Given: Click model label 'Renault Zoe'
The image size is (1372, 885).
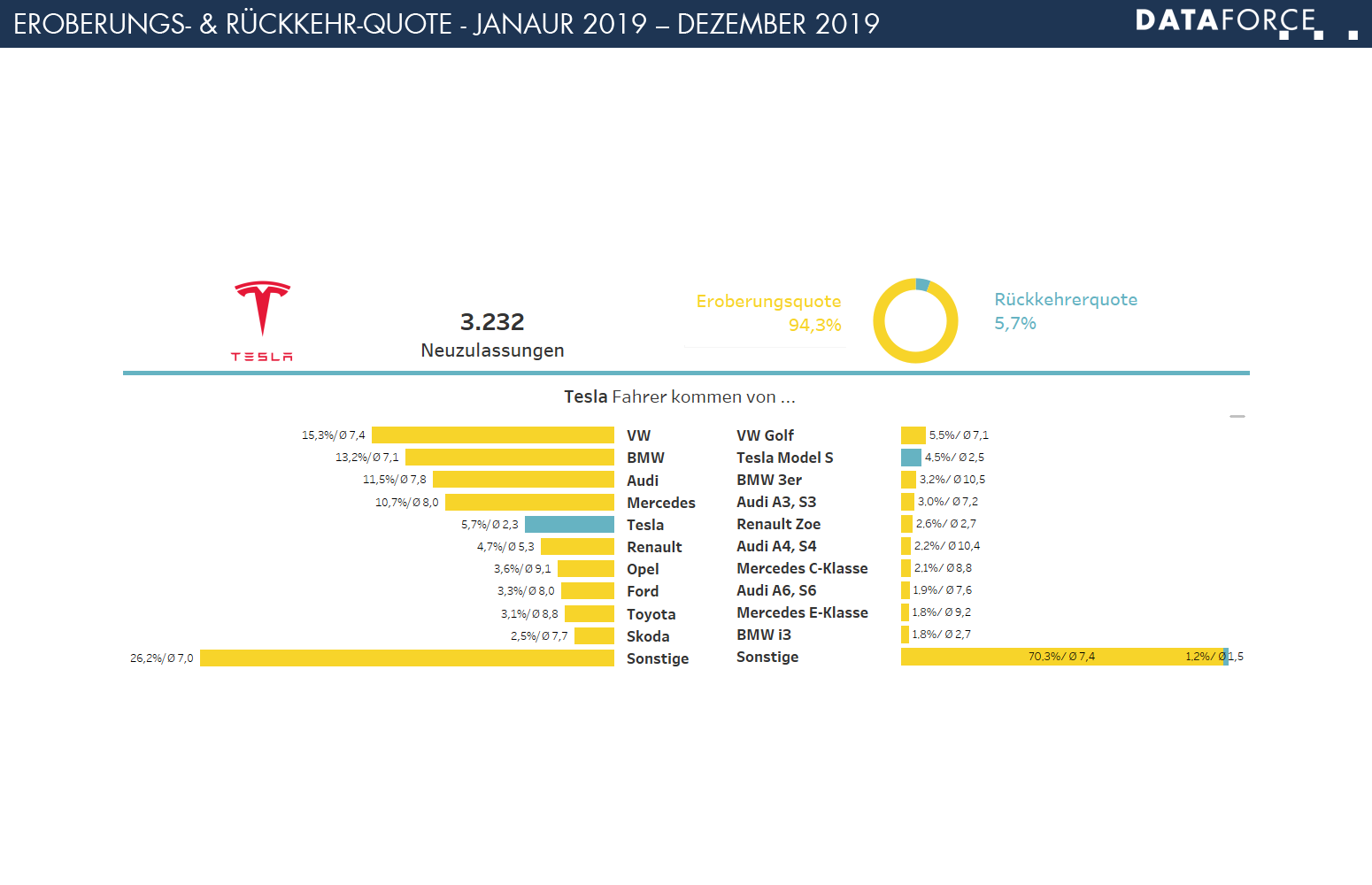Looking at the screenshot, I should point(778,524).
